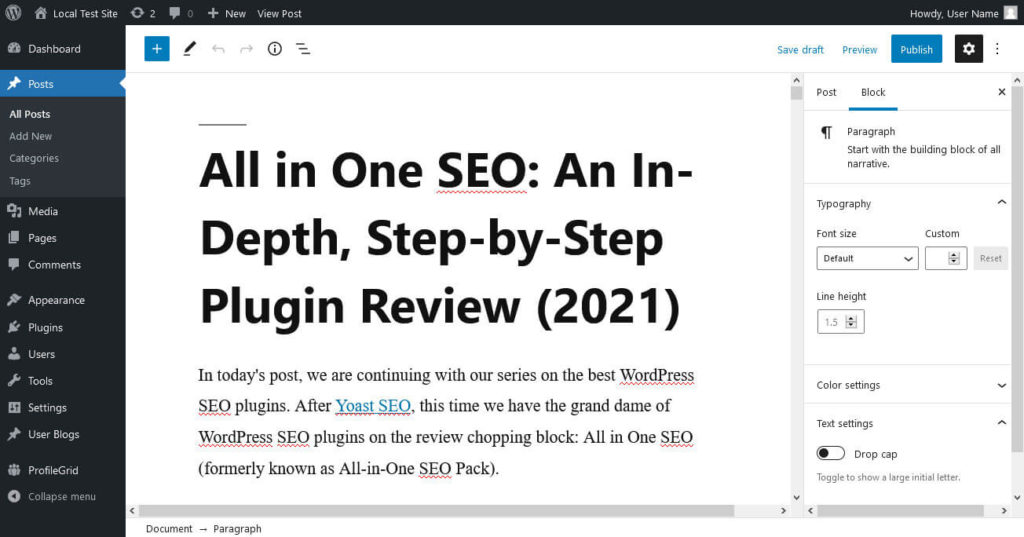
Task: Click the Publish button
Action: [916, 49]
